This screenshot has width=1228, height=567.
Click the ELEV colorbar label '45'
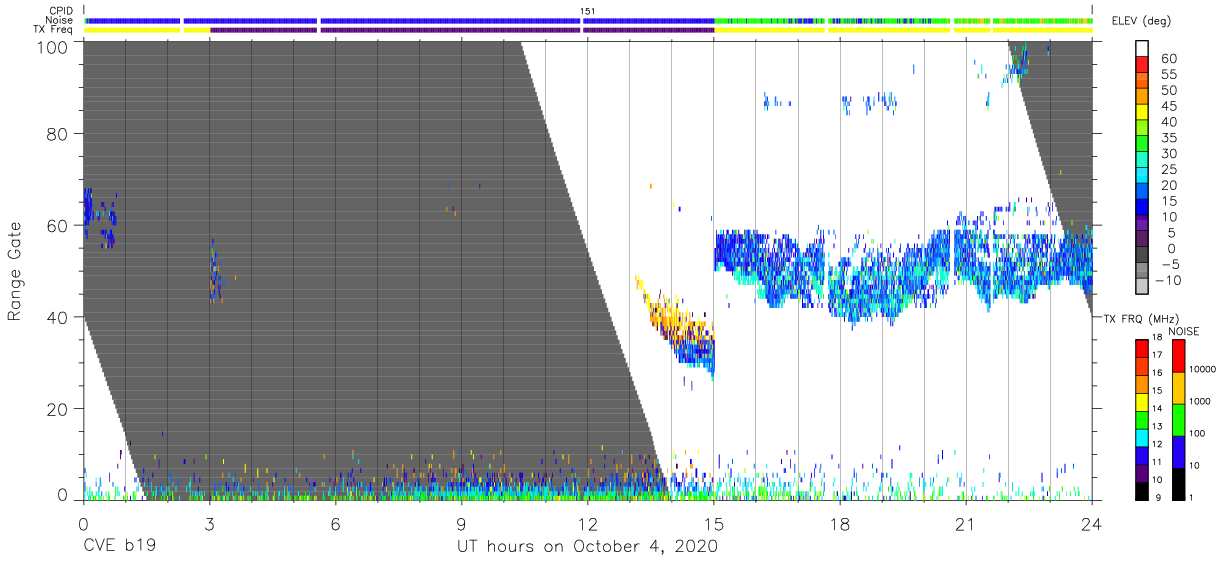[x=1169, y=106]
